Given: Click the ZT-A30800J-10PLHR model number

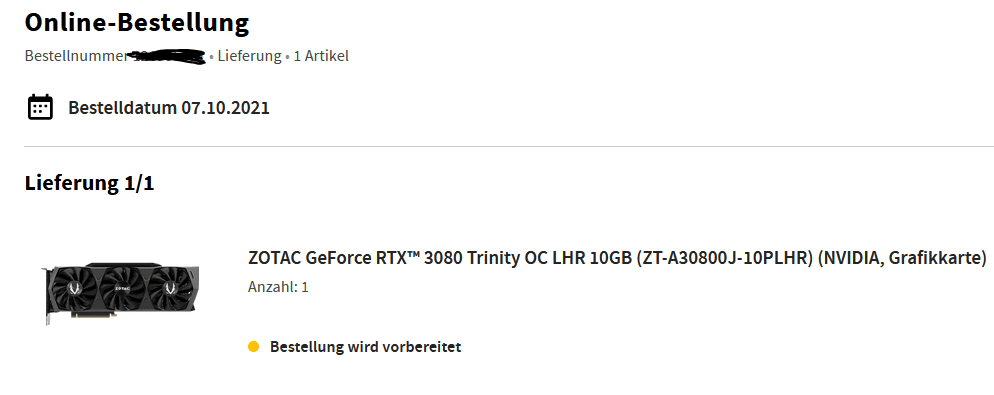Looking at the screenshot, I should point(724,258).
